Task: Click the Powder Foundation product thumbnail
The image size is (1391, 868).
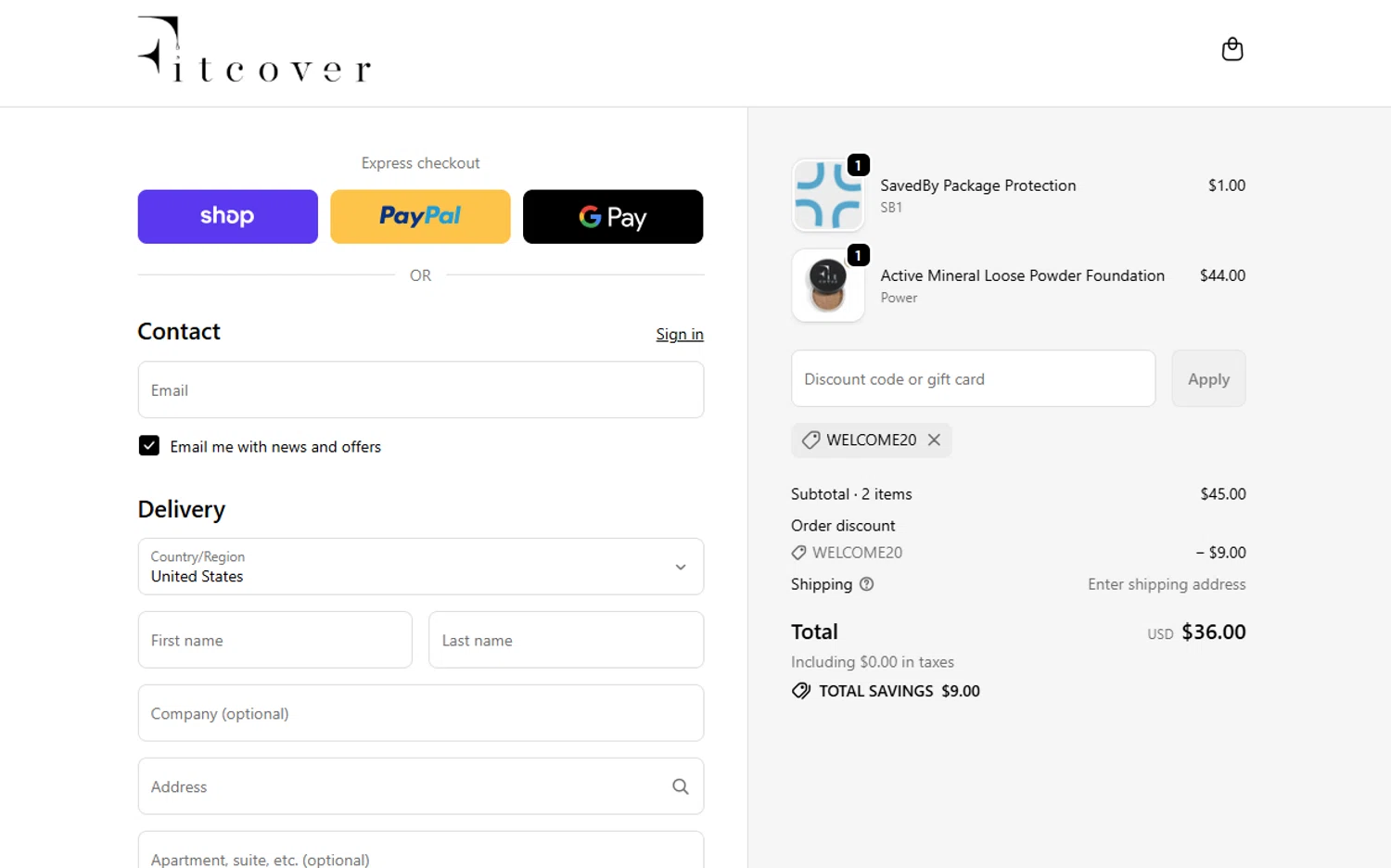Action: [828, 286]
